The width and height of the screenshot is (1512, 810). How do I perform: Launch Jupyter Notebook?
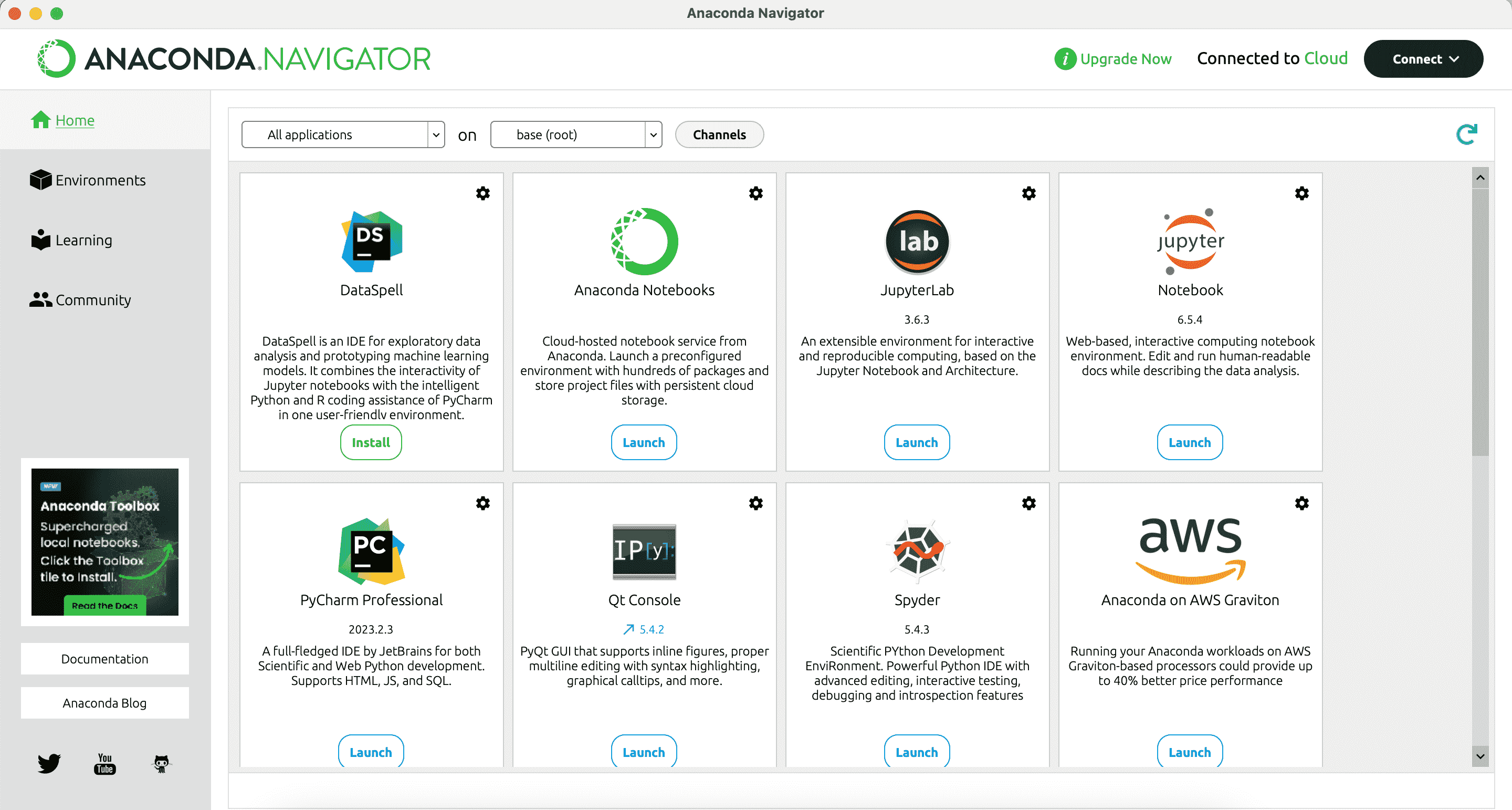click(1190, 442)
